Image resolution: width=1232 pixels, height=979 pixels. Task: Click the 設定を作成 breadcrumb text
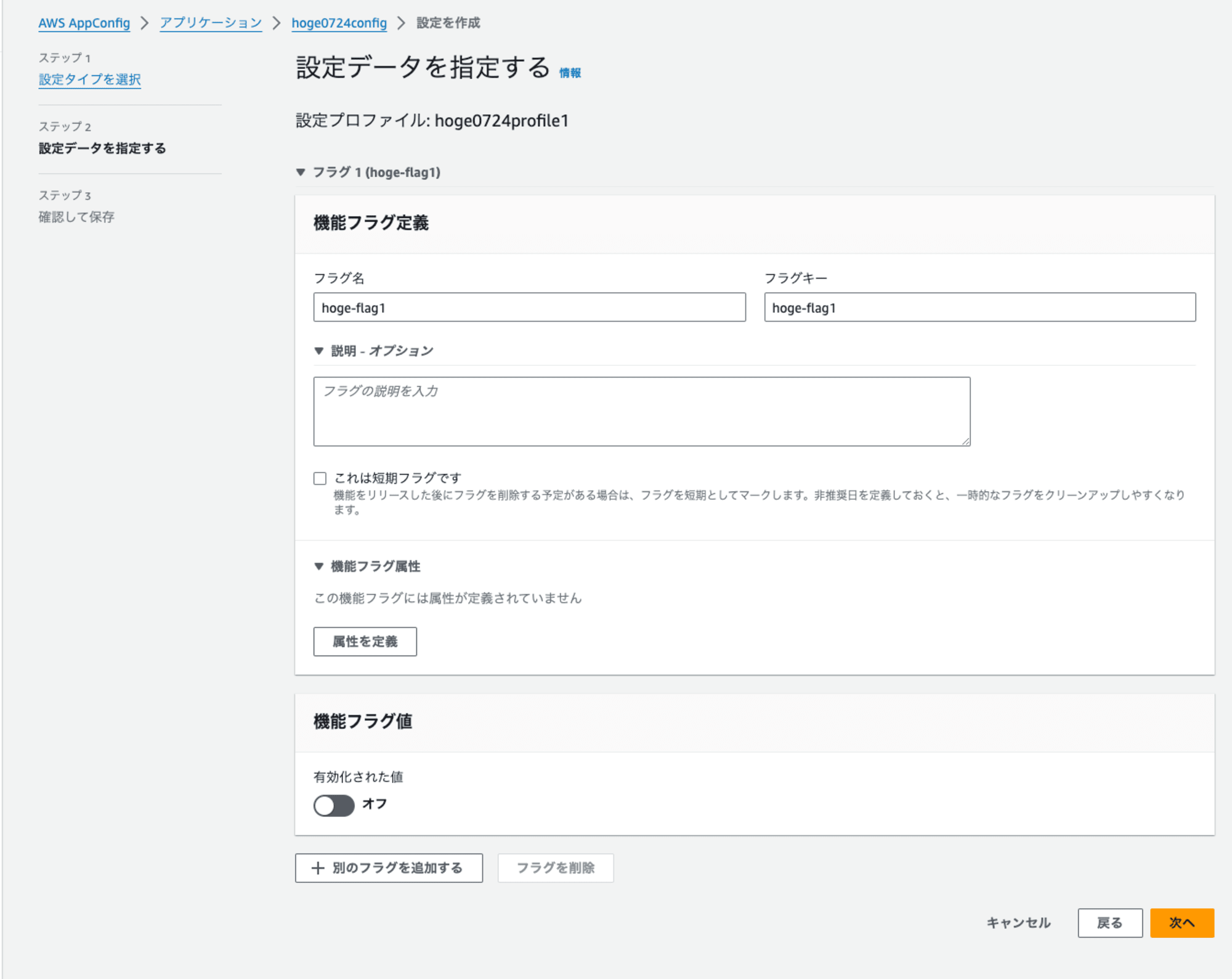click(448, 23)
